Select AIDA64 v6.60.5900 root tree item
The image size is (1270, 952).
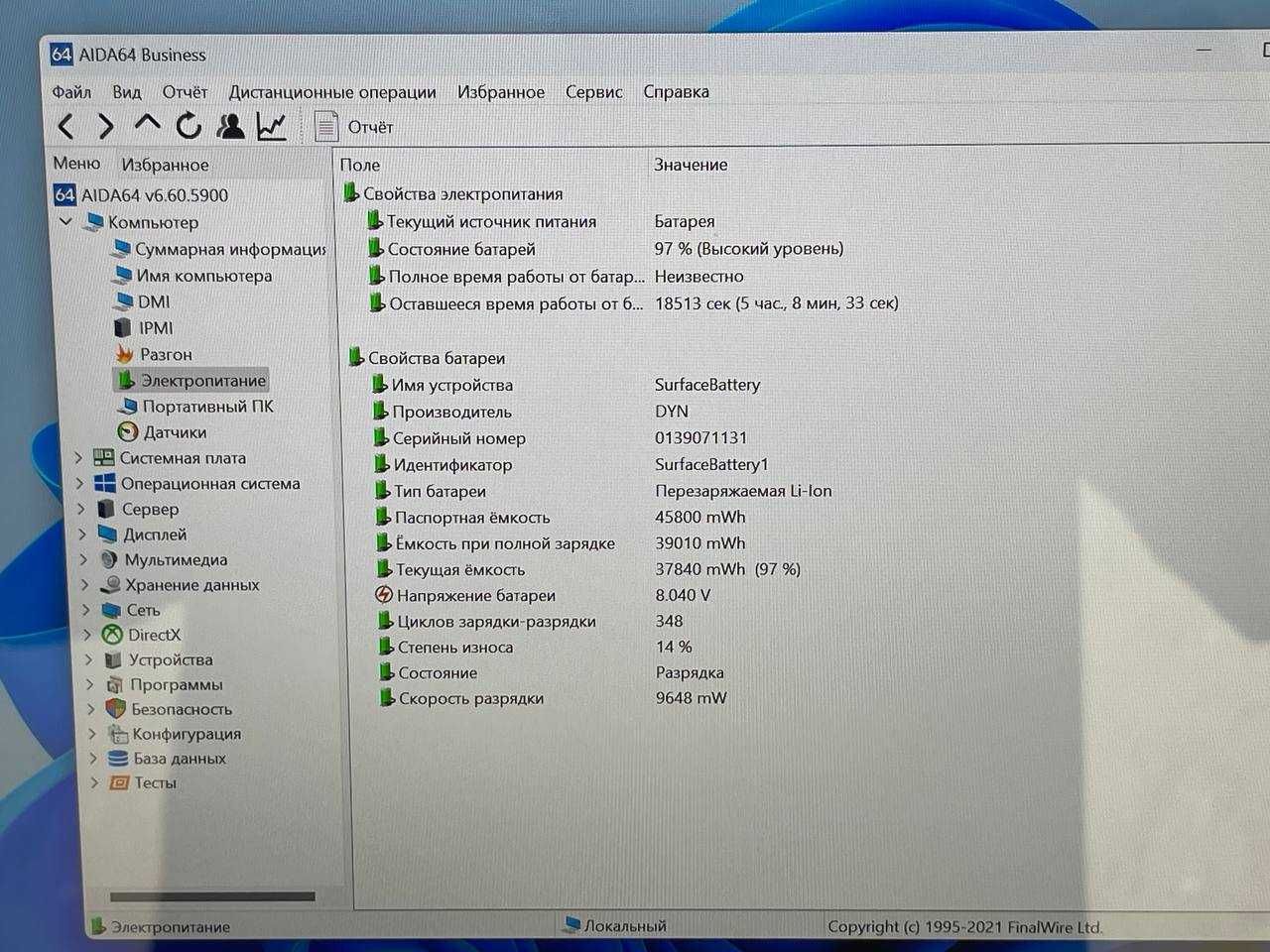[142, 195]
